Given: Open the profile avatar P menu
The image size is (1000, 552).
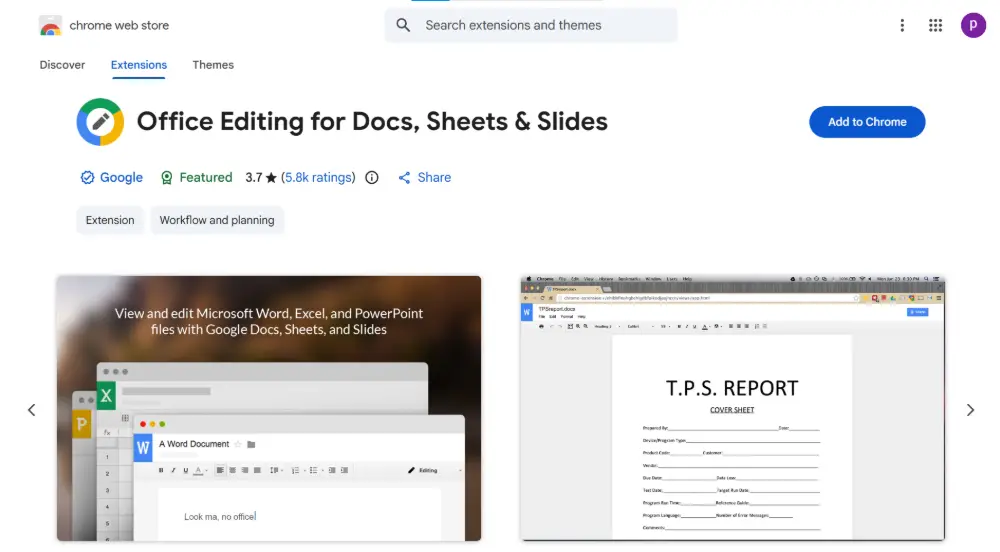Looking at the screenshot, I should tap(973, 25).
